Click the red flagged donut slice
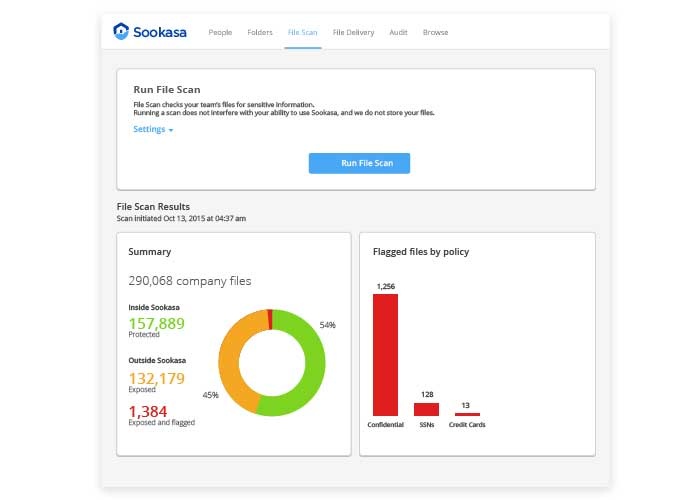This screenshot has height=500, width=700. click(270, 319)
